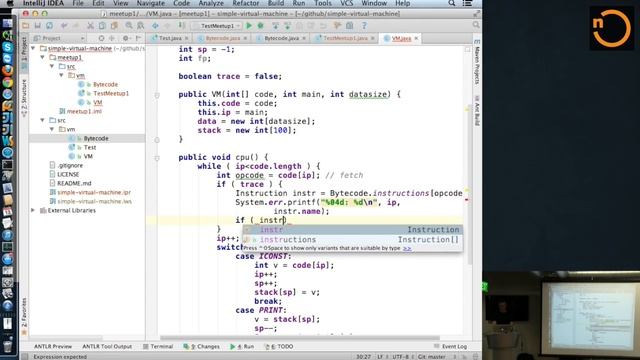The image size is (640, 360).
Task: Toggle the 2: Structure side panel
Action: (x=24, y=98)
